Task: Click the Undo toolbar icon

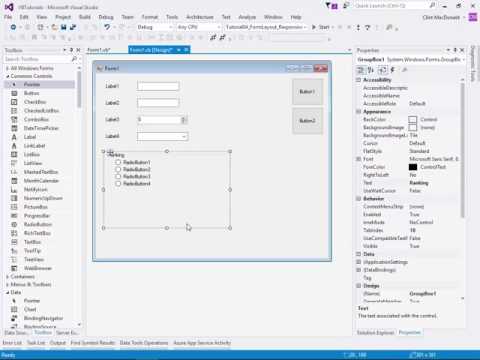Action: (107, 27)
